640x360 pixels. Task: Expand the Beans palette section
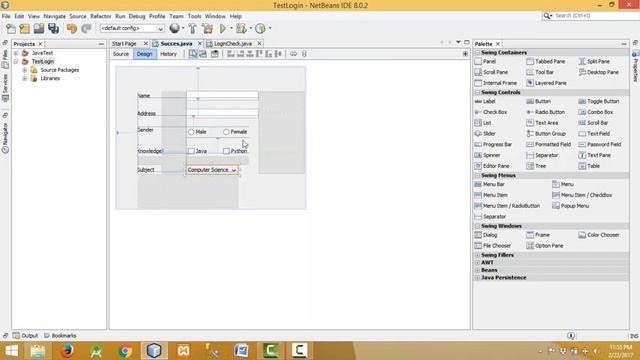pos(478,270)
